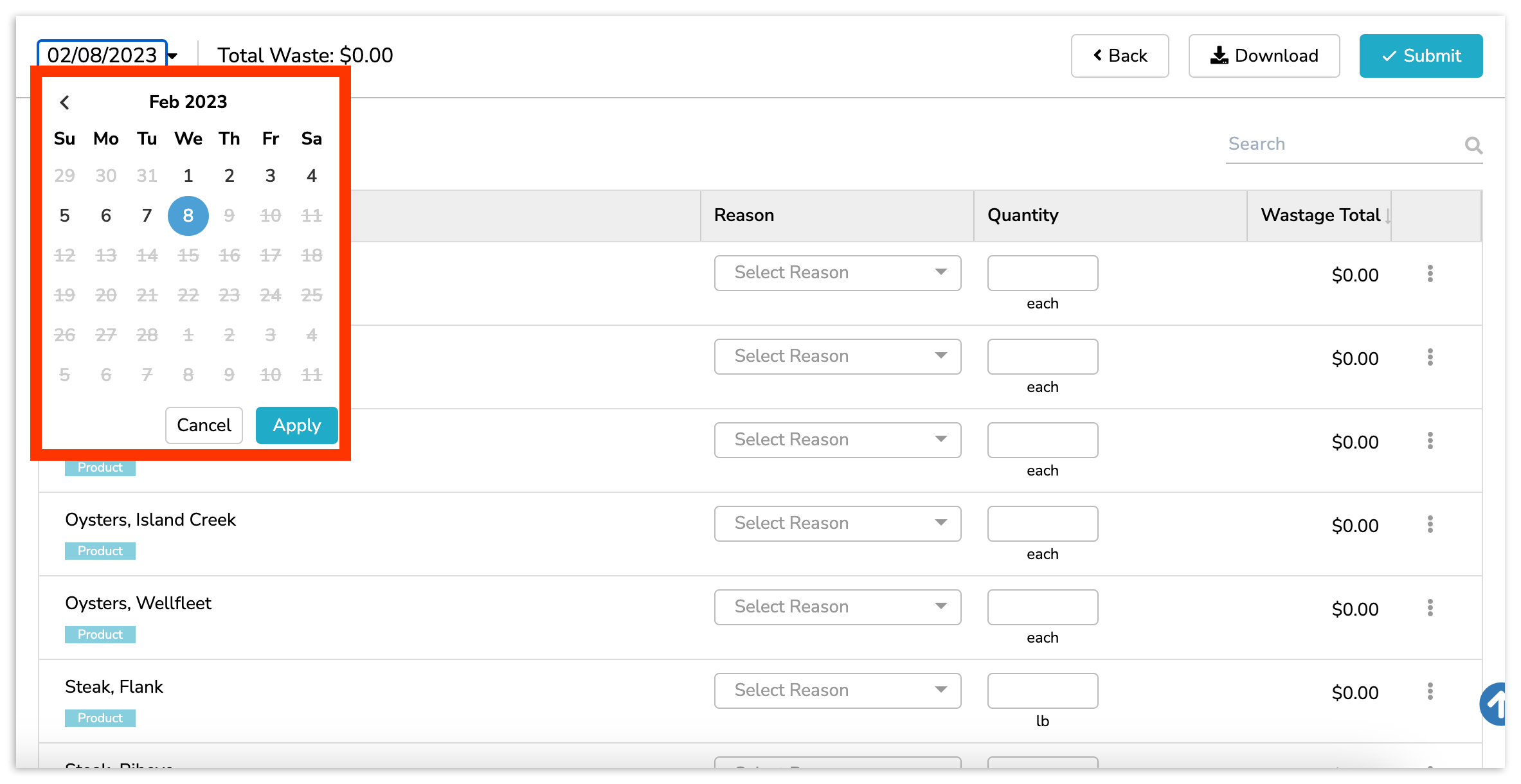This screenshot has height=784, width=1521.
Task: Sort by Wastage Total column arrow
Action: pyautogui.click(x=1388, y=216)
